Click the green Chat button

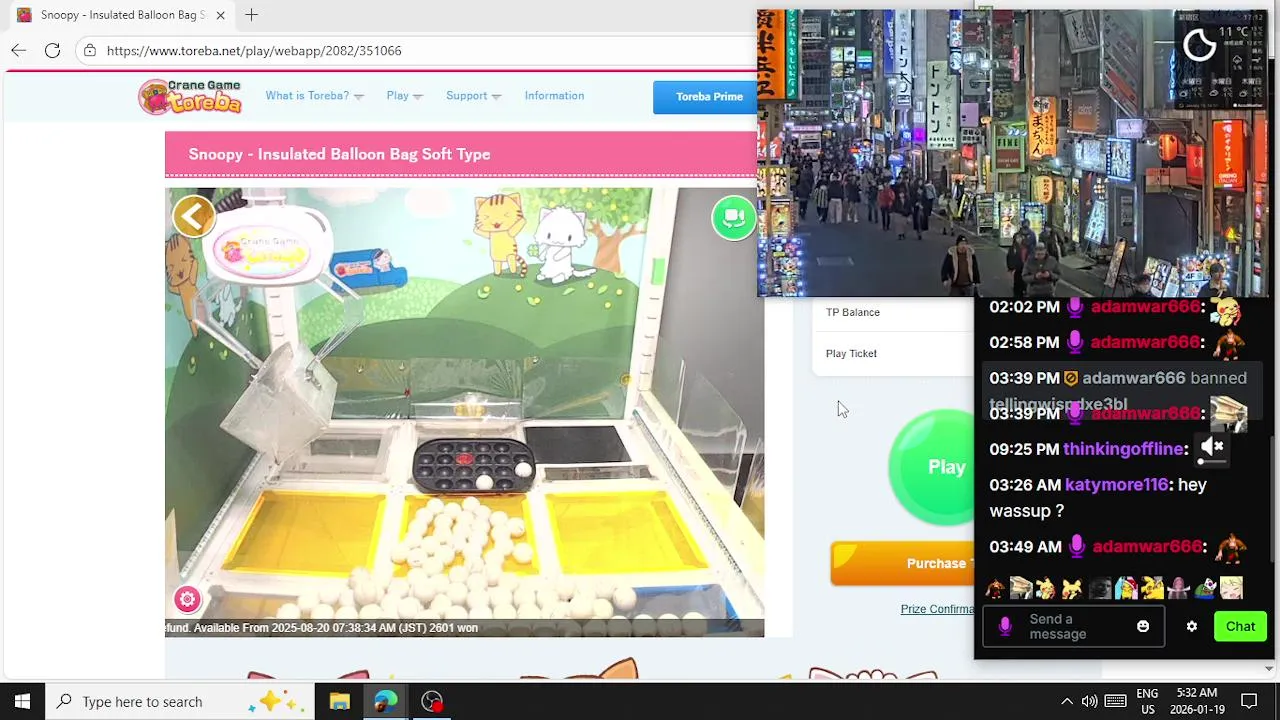[x=1240, y=627]
